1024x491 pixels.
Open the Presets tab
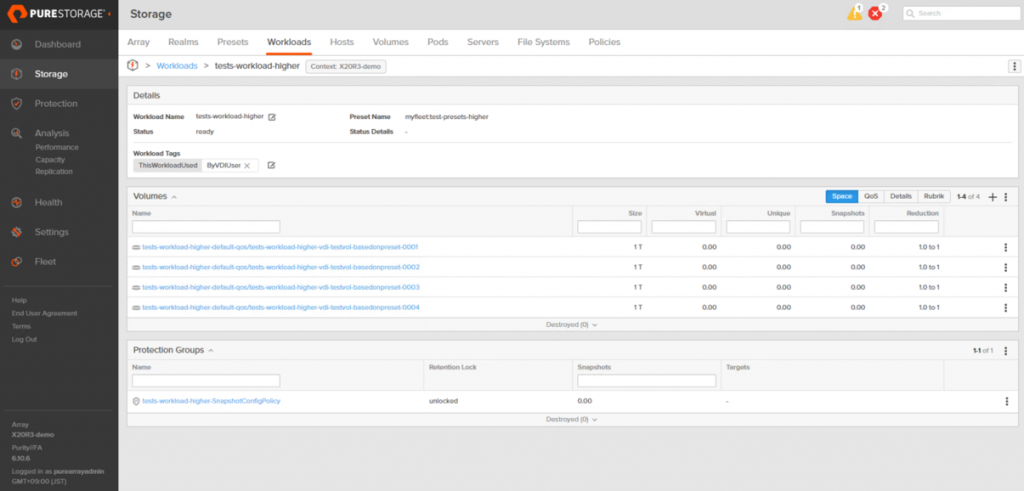point(232,42)
